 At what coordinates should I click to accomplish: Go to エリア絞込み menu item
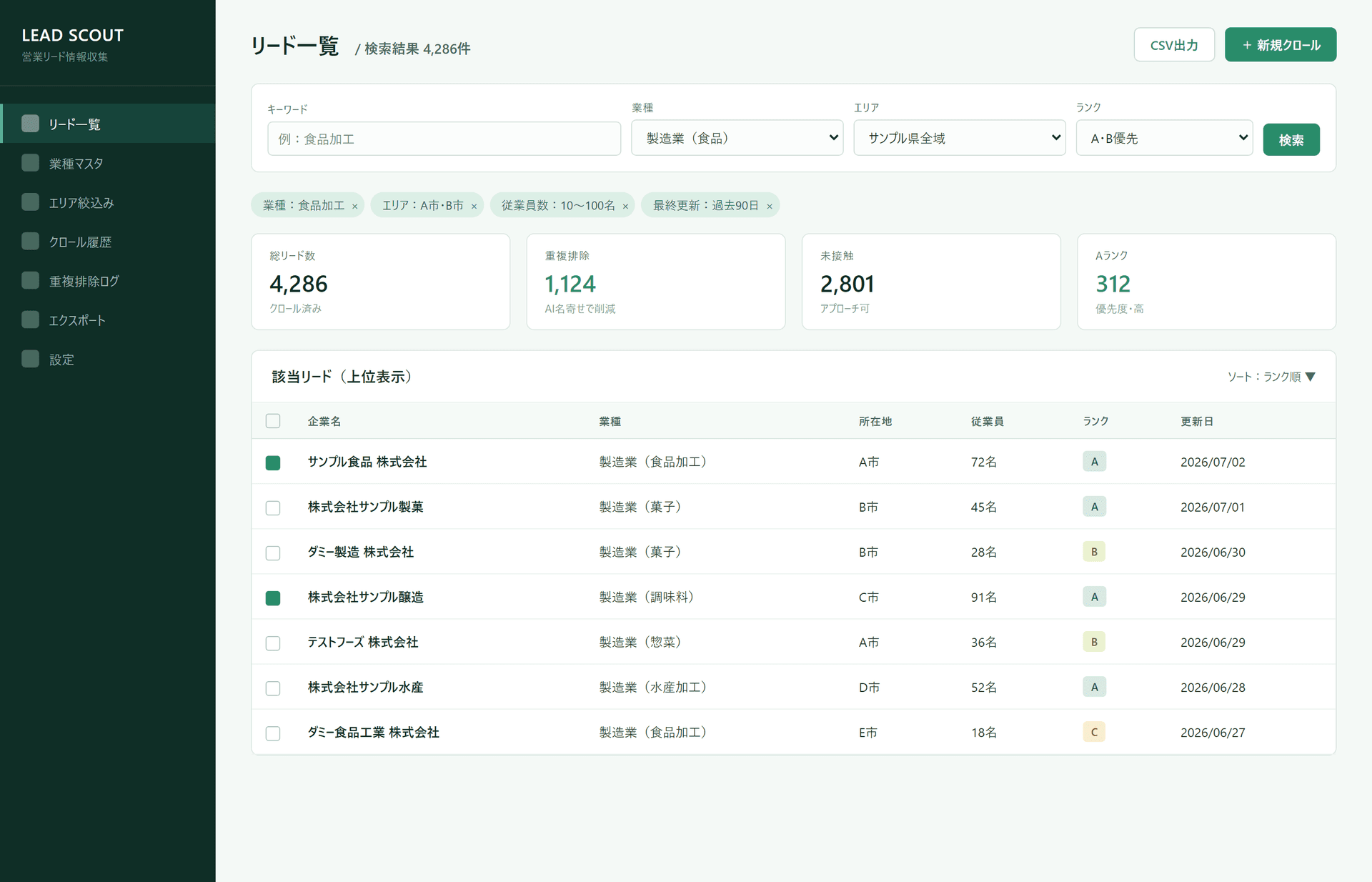click(109, 202)
